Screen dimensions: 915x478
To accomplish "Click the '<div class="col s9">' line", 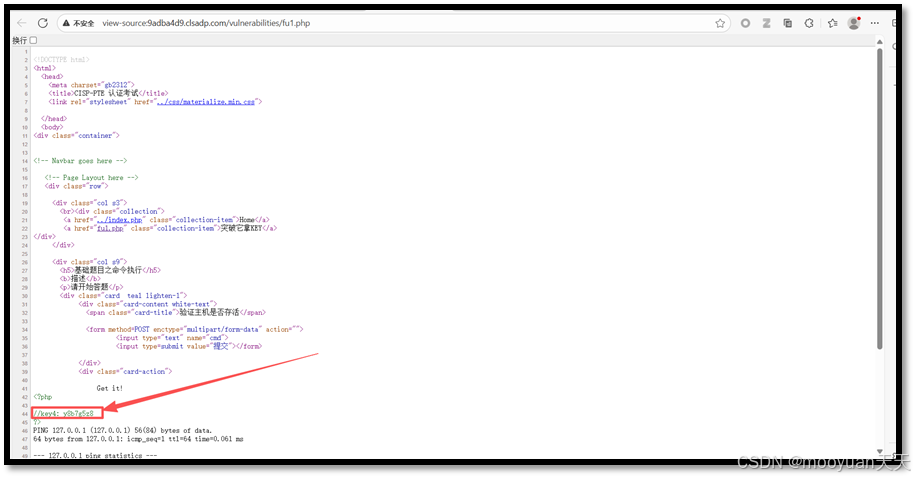I will (x=89, y=262).
